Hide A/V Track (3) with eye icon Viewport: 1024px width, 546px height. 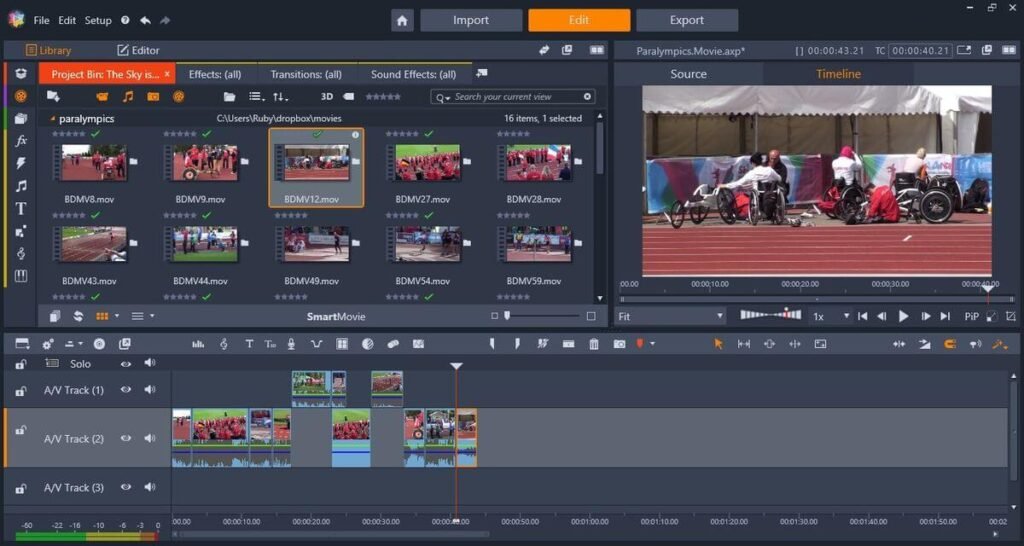click(125, 487)
